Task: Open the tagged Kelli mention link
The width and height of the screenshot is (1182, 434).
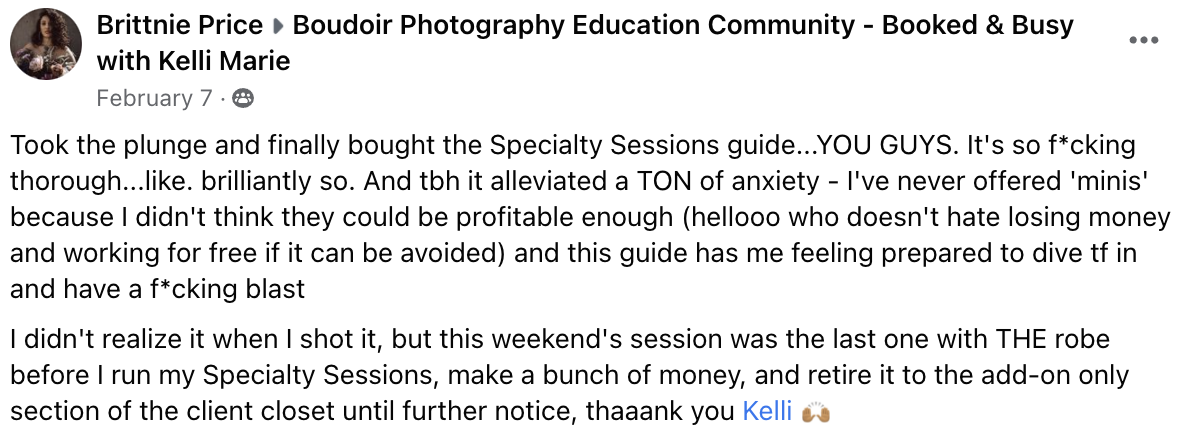Action: (x=767, y=411)
